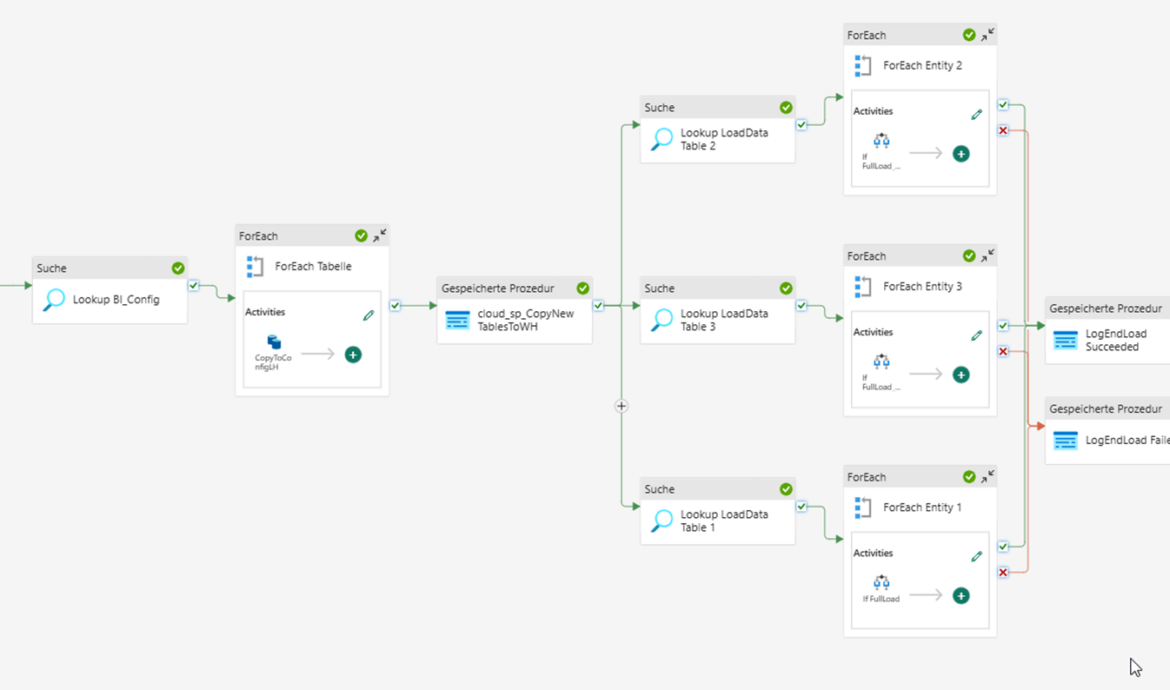Click the Lookup LoadData Table 2 icon
This screenshot has height=690, width=1170.
click(x=661, y=139)
